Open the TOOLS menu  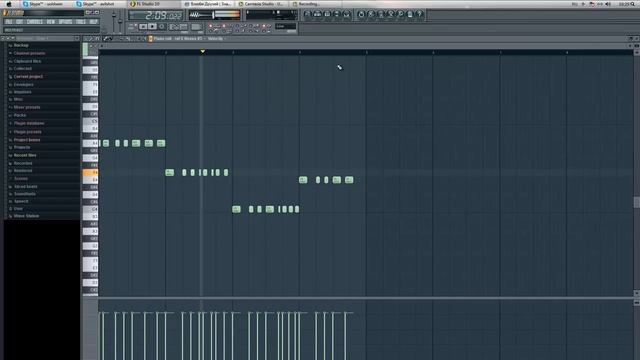click(80, 22)
